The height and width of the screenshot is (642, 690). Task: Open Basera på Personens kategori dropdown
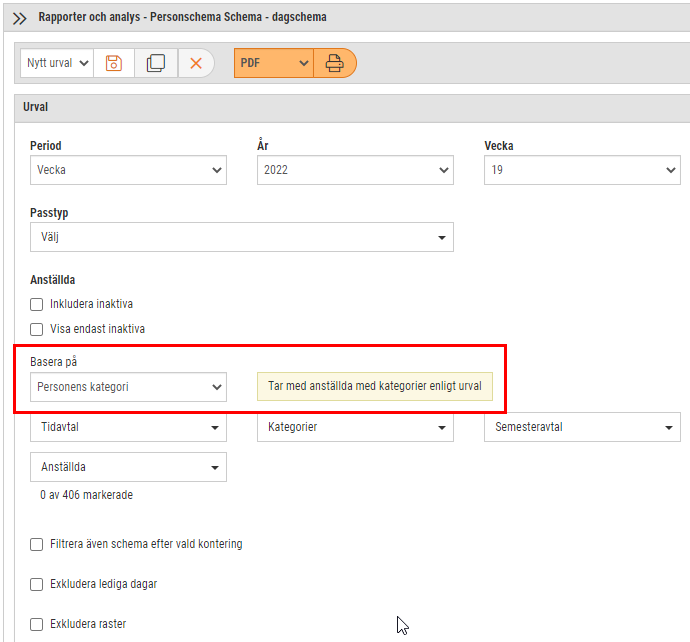pyautogui.click(x=128, y=387)
